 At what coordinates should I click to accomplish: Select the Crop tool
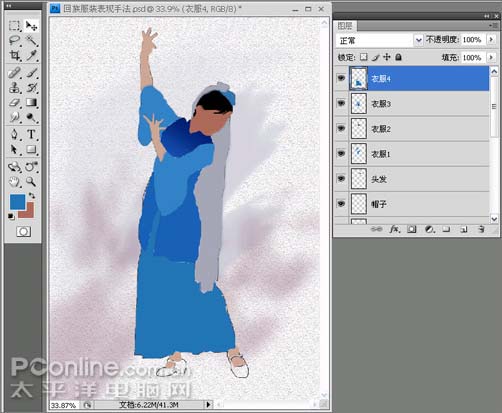[x=14, y=55]
